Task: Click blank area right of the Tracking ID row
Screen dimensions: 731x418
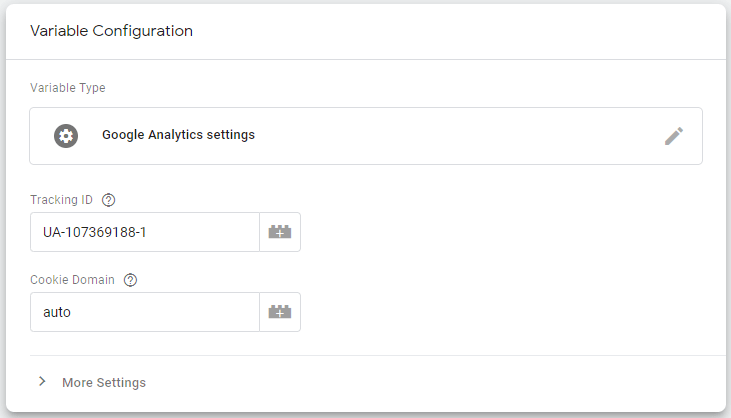Action: point(500,232)
